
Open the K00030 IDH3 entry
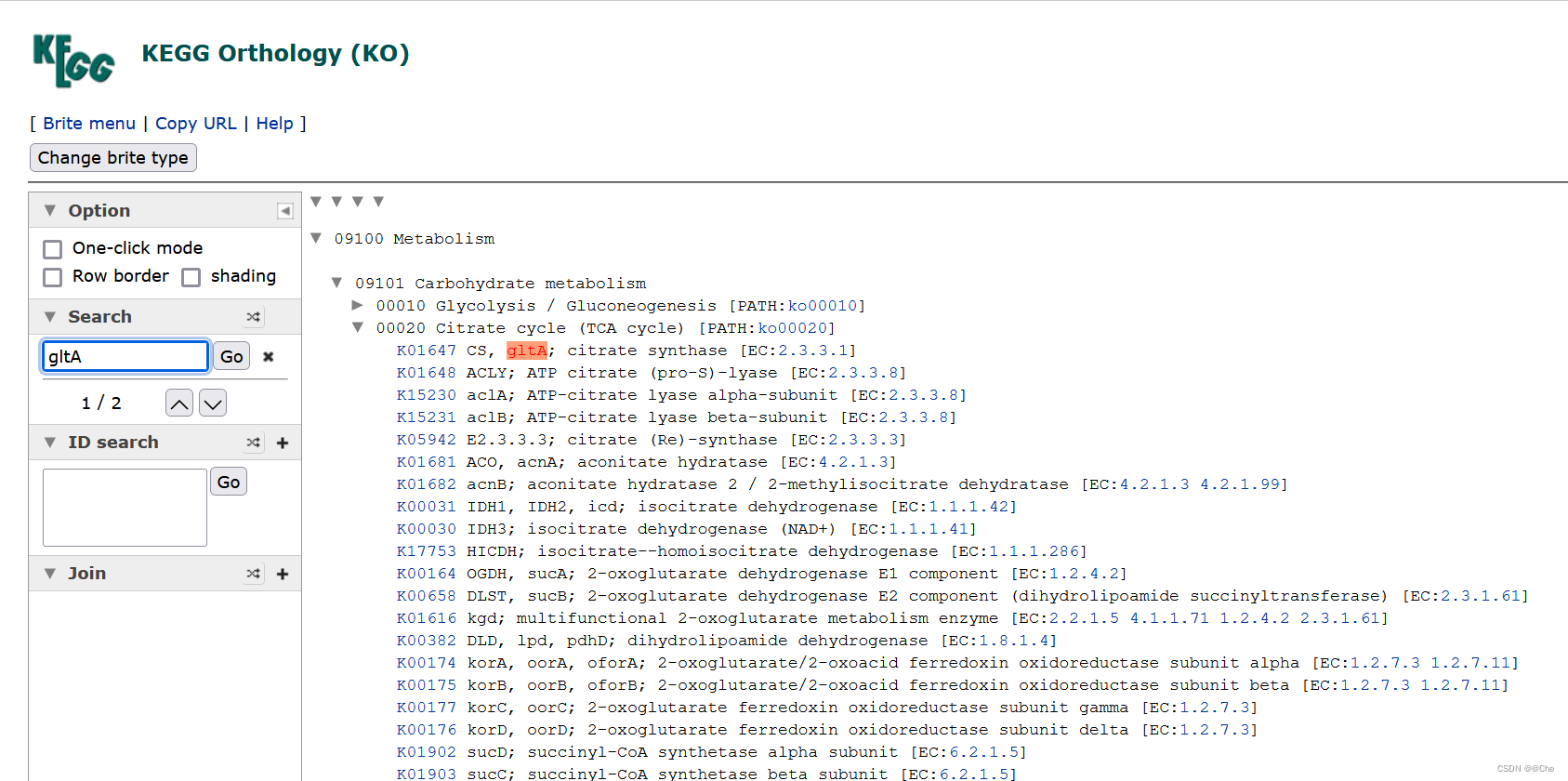427,529
